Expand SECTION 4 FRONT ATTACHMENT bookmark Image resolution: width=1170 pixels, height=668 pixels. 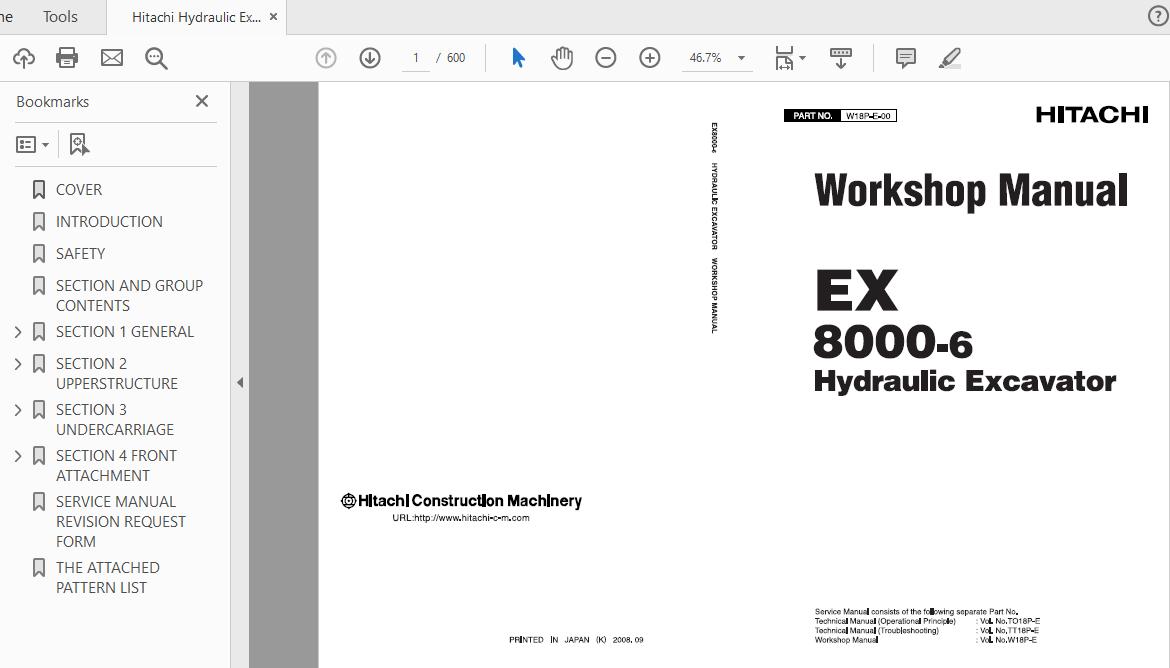[18, 456]
